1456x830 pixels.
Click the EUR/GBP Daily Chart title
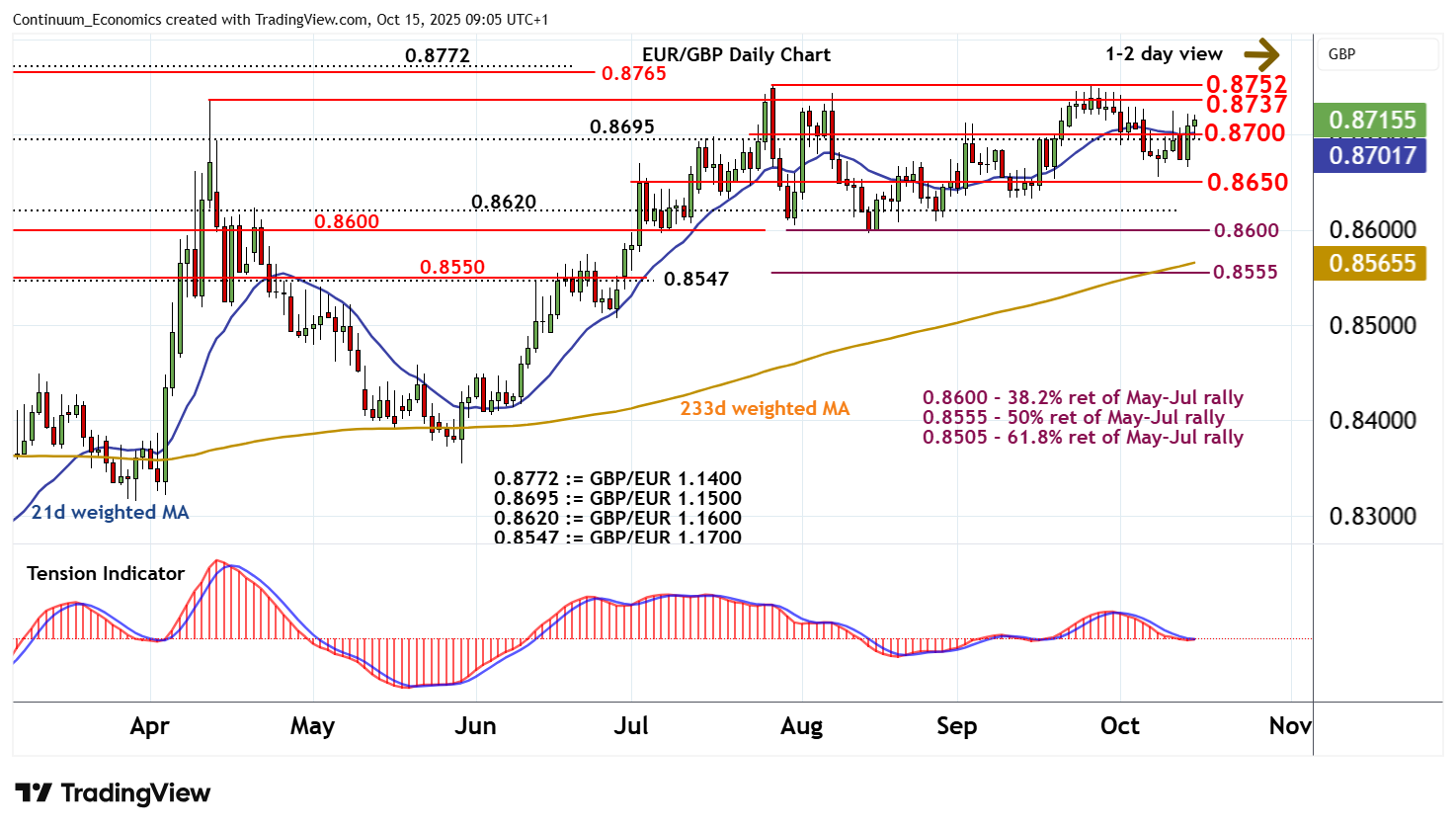click(x=736, y=55)
